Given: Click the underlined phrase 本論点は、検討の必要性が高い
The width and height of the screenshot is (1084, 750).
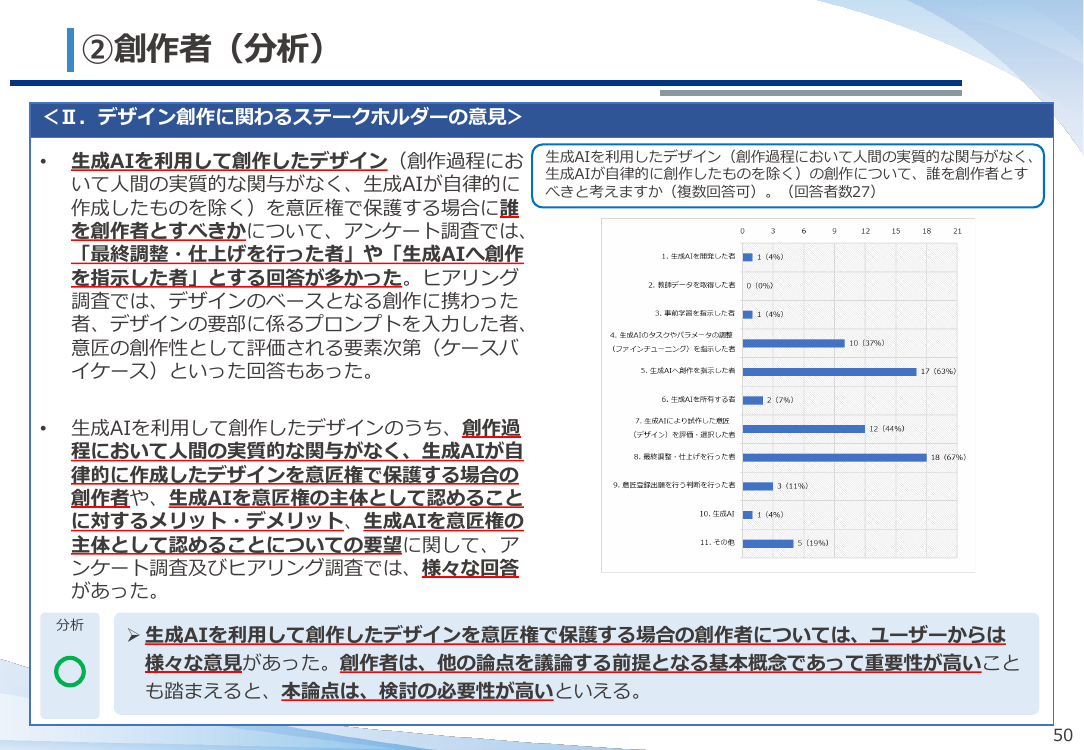Looking at the screenshot, I should [418, 691].
